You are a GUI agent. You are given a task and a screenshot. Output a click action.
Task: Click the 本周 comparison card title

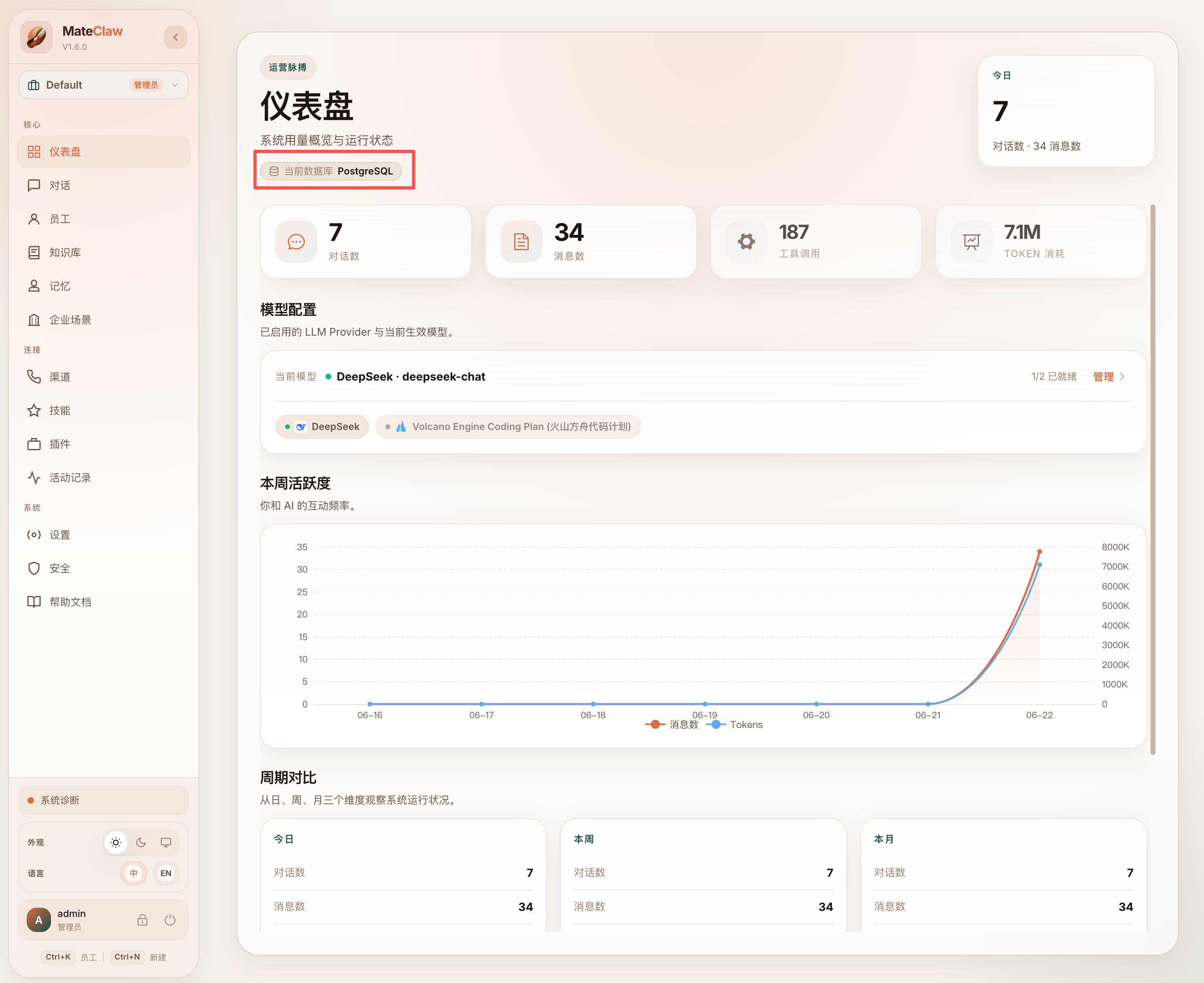pyautogui.click(x=583, y=838)
